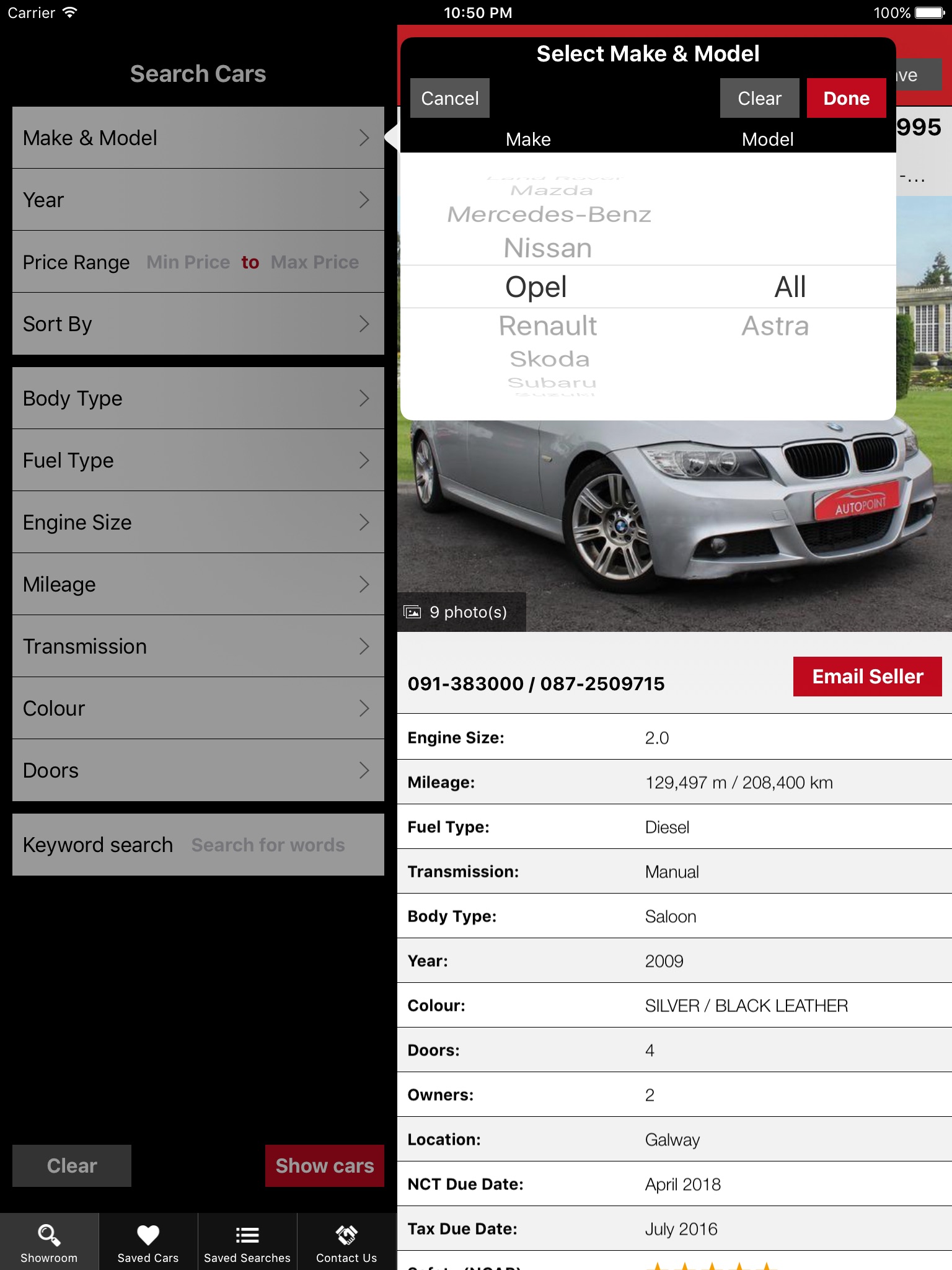Cancel the Make & Model selection
The height and width of the screenshot is (1270, 952).
click(450, 98)
